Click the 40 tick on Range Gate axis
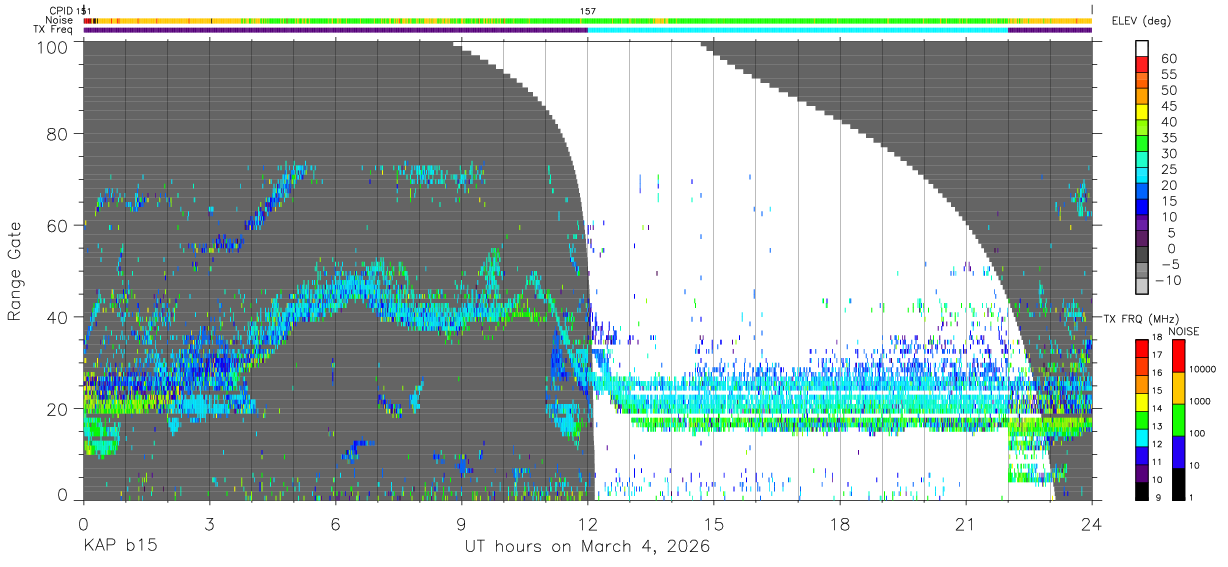 [x=58, y=317]
